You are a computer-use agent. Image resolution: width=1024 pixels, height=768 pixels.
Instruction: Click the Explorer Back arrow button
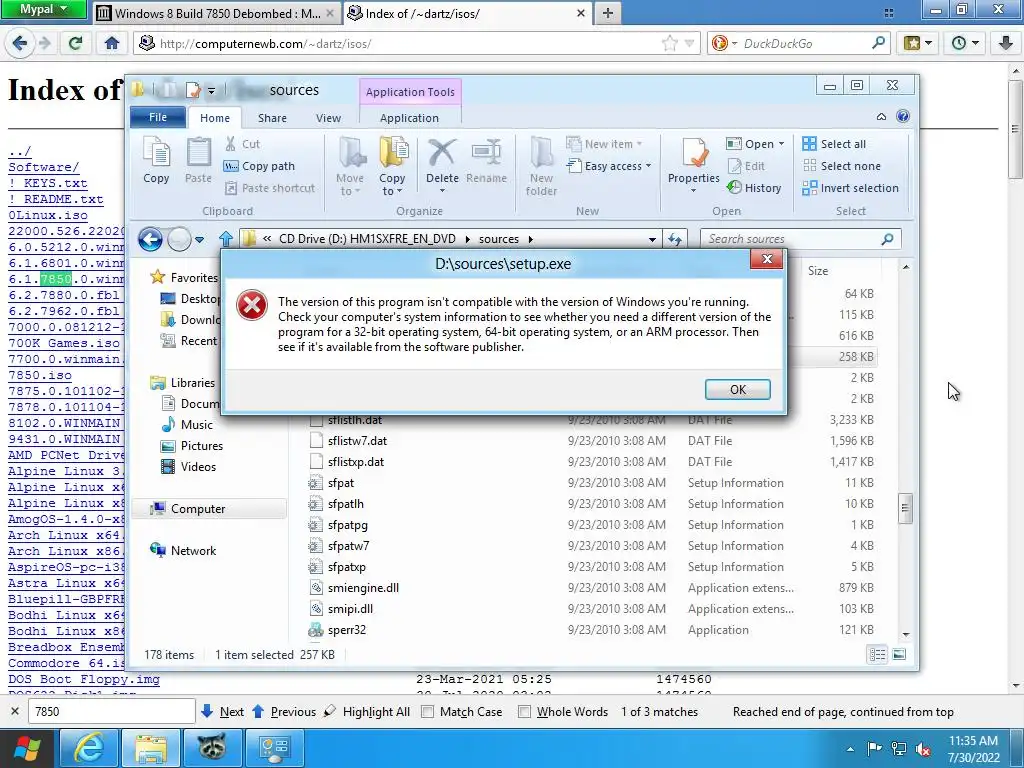coord(150,239)
